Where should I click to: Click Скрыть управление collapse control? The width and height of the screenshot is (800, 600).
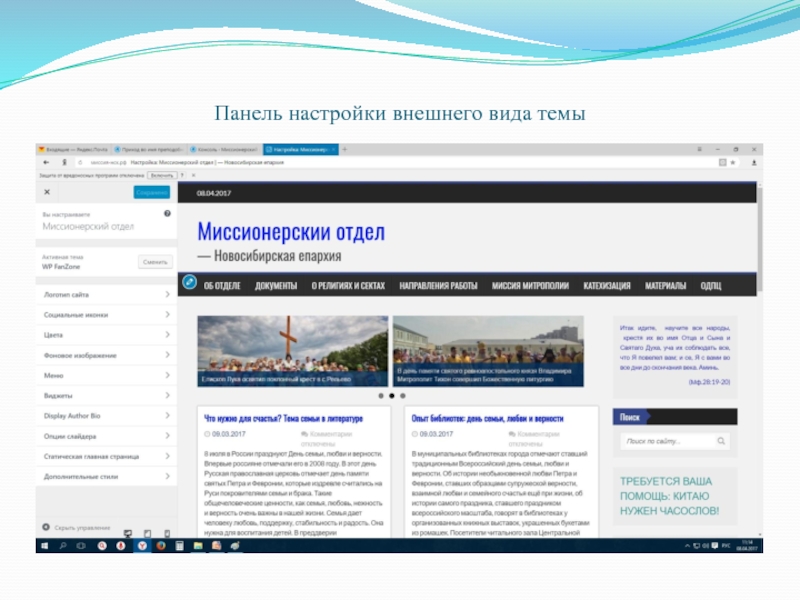tap(77, 528)
